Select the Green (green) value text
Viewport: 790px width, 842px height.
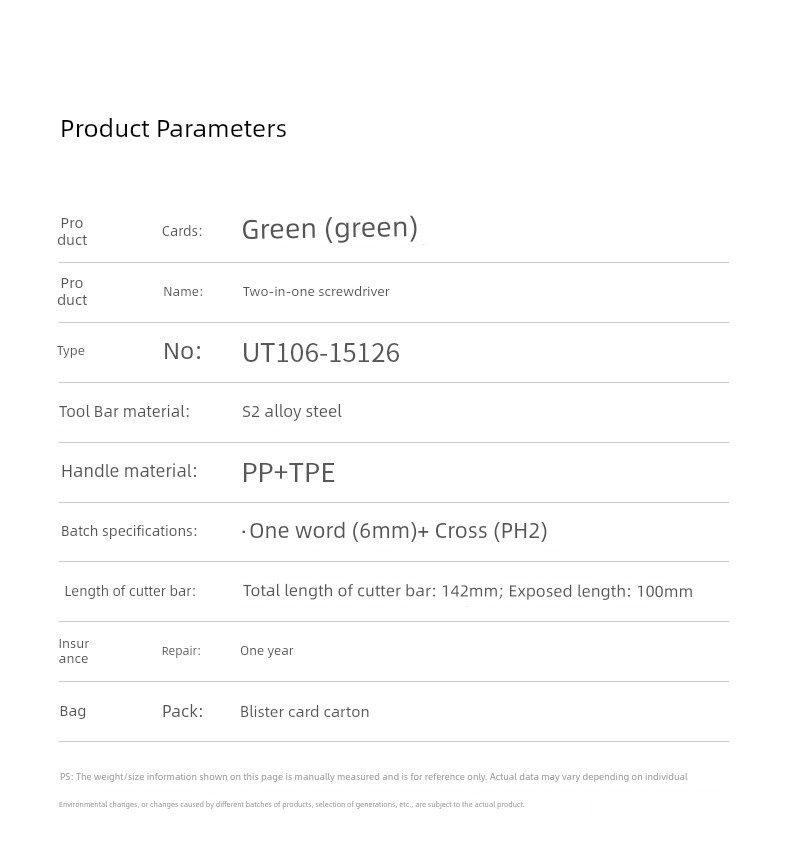330,229
